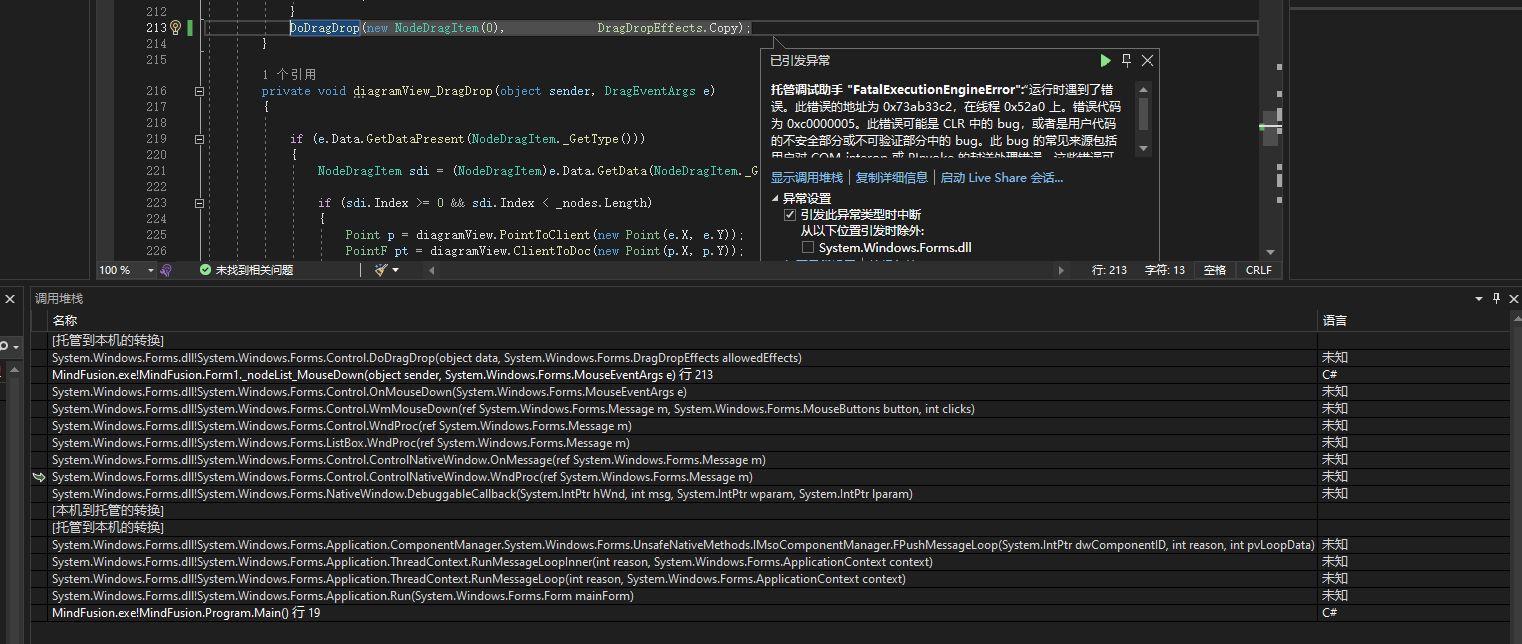Collapse the 异常设置 section
1522x644 pixels.
pyautogui.click(x=776, y=199)
